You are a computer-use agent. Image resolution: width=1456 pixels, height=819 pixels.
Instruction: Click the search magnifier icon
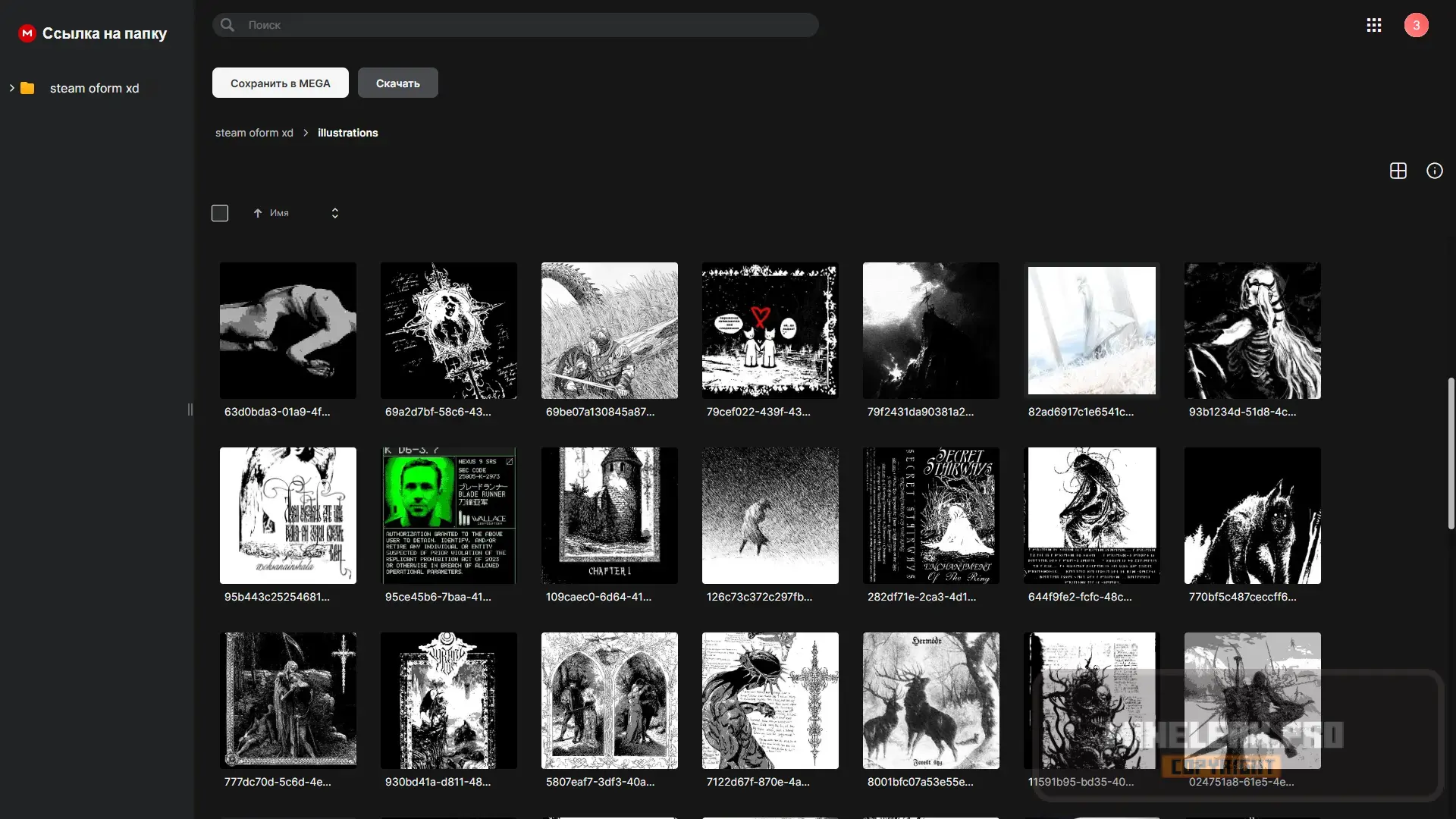point(227,25)
